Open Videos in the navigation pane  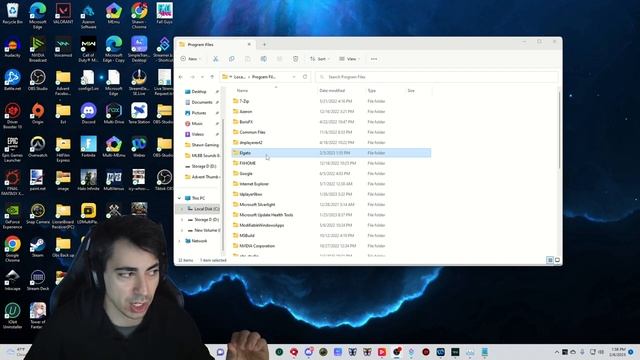(198, 134)
